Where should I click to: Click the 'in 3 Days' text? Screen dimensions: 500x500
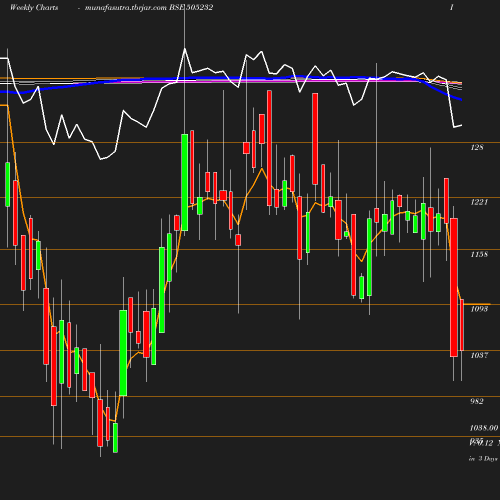[x=483, y=459]
